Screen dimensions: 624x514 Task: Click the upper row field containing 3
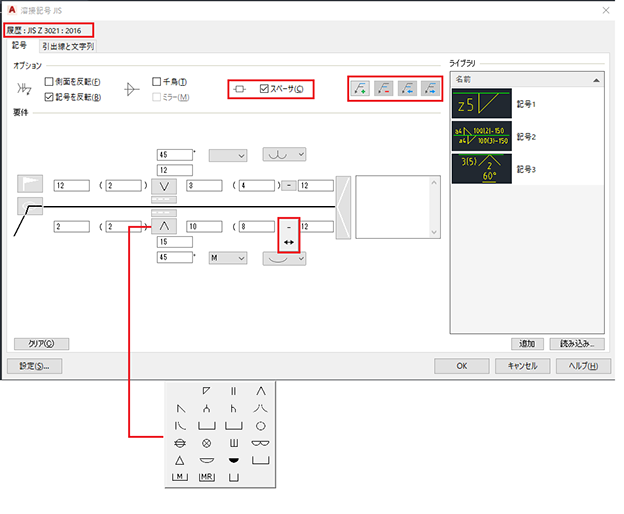(x=204, y=186)
